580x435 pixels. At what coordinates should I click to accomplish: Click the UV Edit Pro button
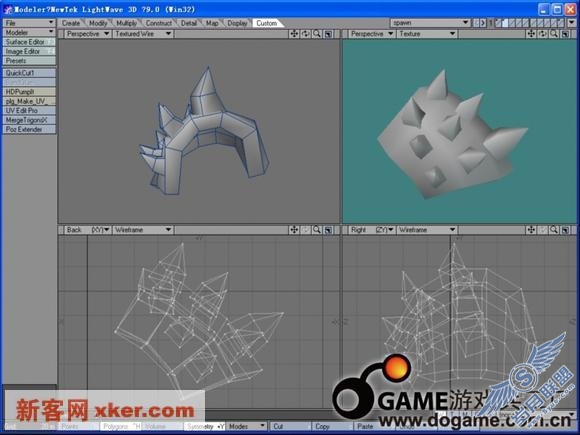[x=29, y=110]
